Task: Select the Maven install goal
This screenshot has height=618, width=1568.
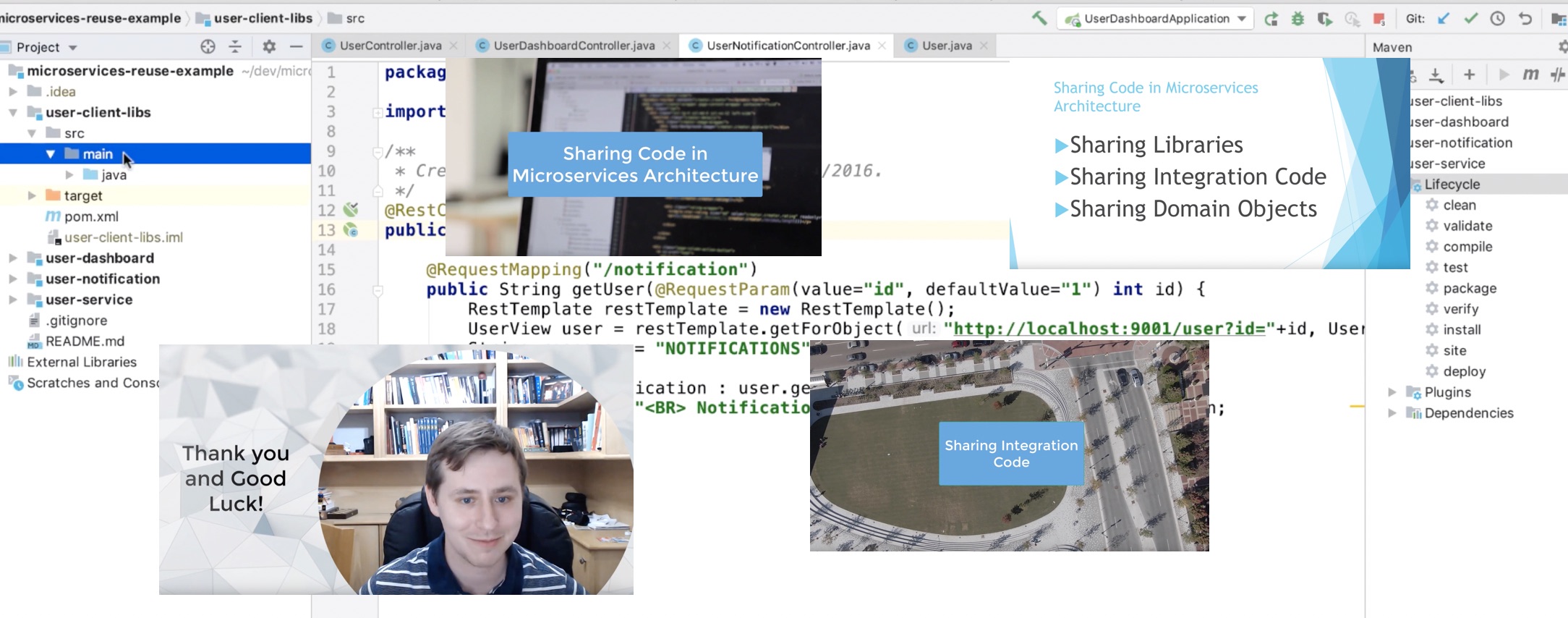Action: [1462, 330]
